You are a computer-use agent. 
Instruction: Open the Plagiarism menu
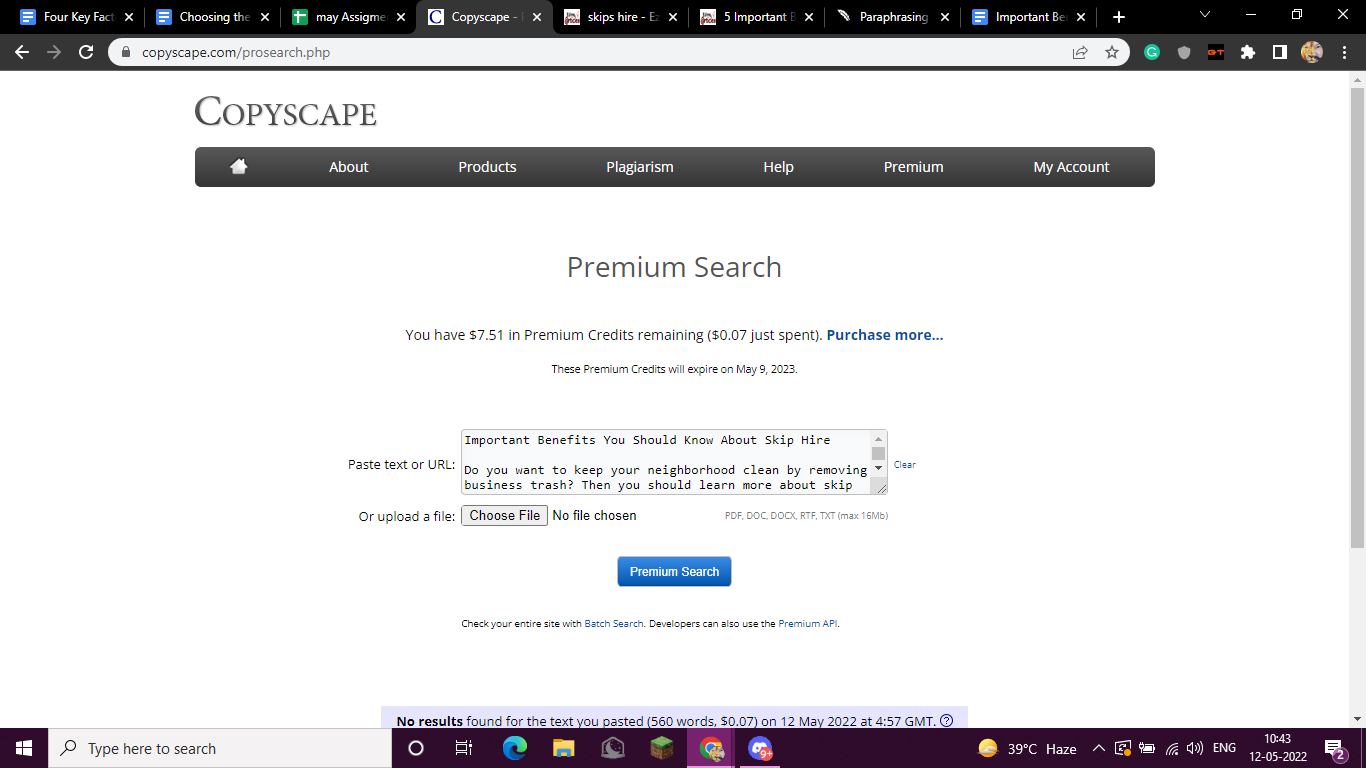[640, 167]
